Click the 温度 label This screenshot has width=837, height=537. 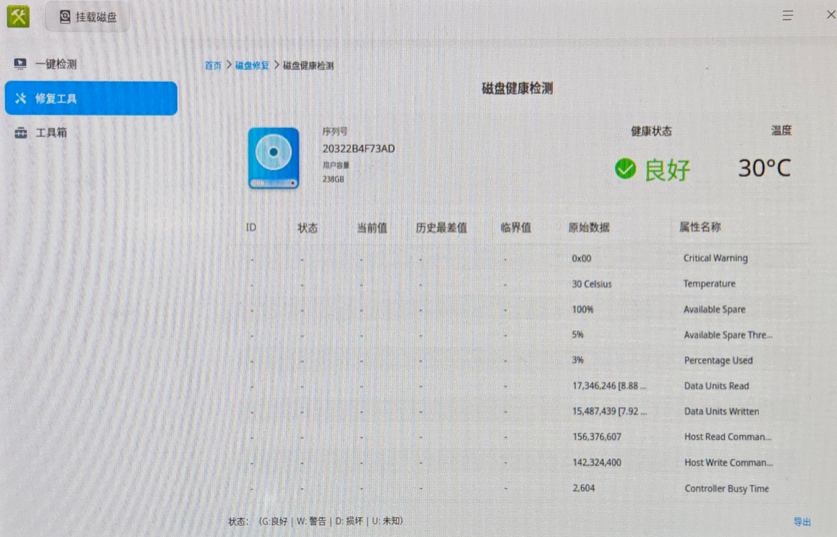click(781, 131)
